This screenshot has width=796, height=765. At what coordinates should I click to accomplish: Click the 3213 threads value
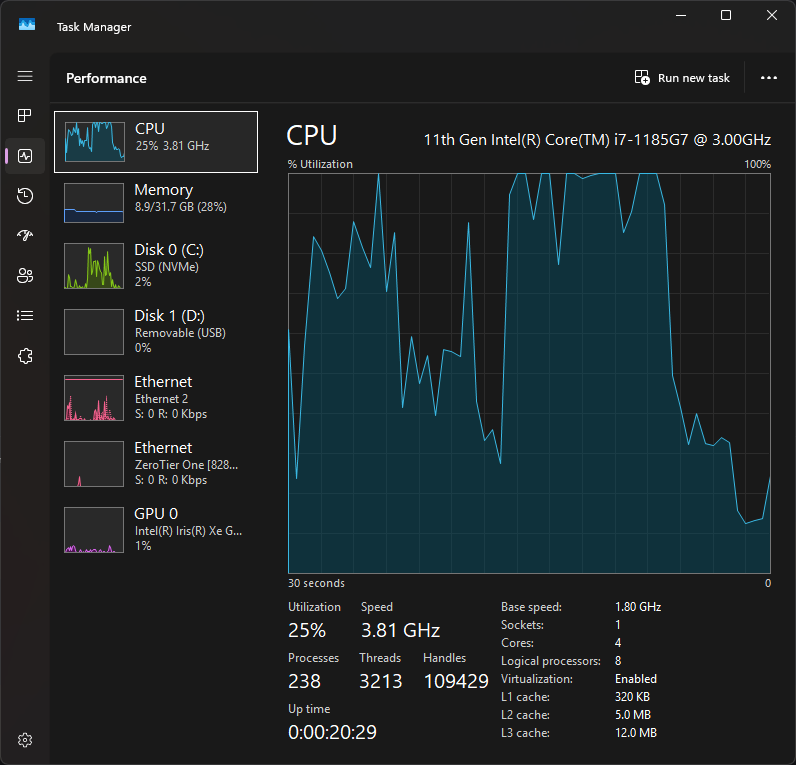[380, 681]
